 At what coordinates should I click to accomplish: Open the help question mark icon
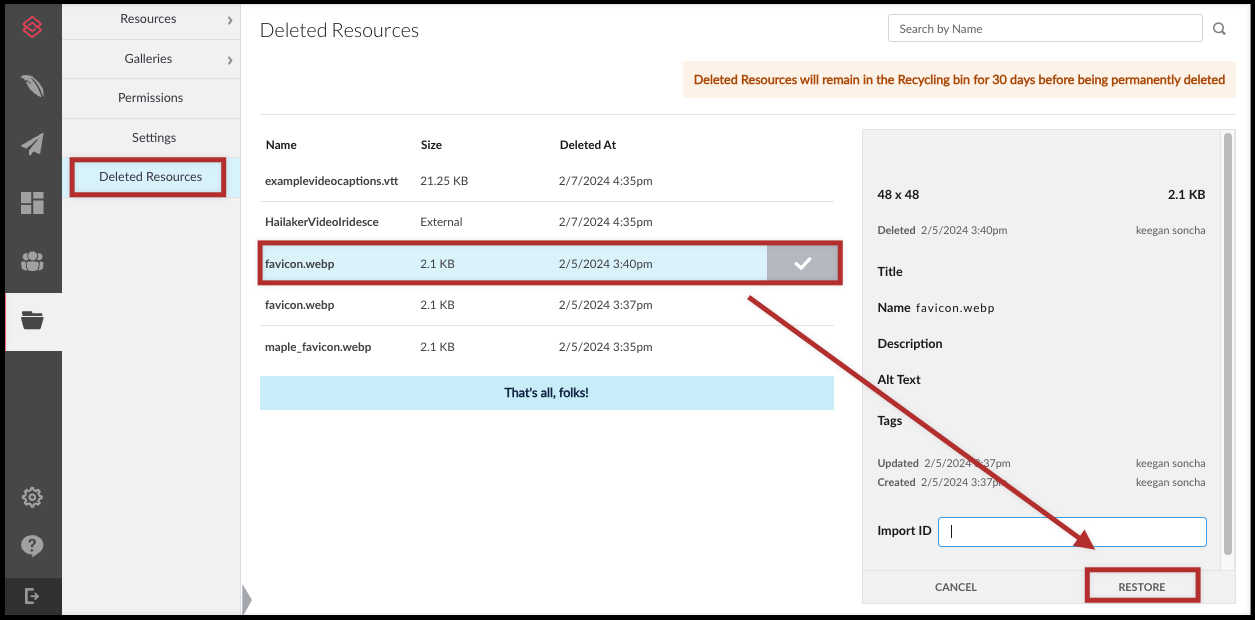[x=32, y=546]
